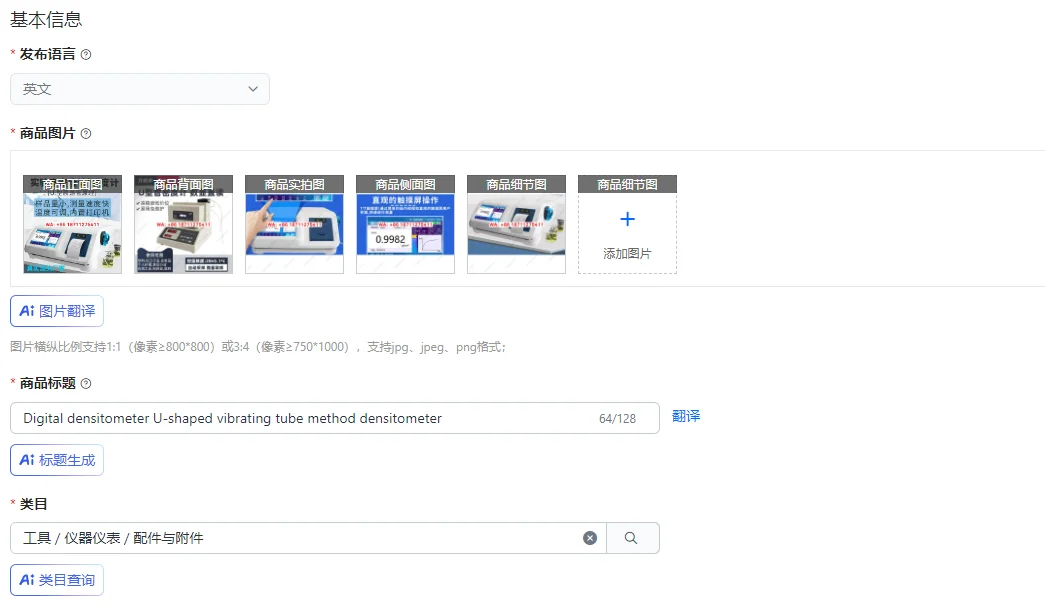
Task: Click the 类目 category input field
Action: (308, 538)
